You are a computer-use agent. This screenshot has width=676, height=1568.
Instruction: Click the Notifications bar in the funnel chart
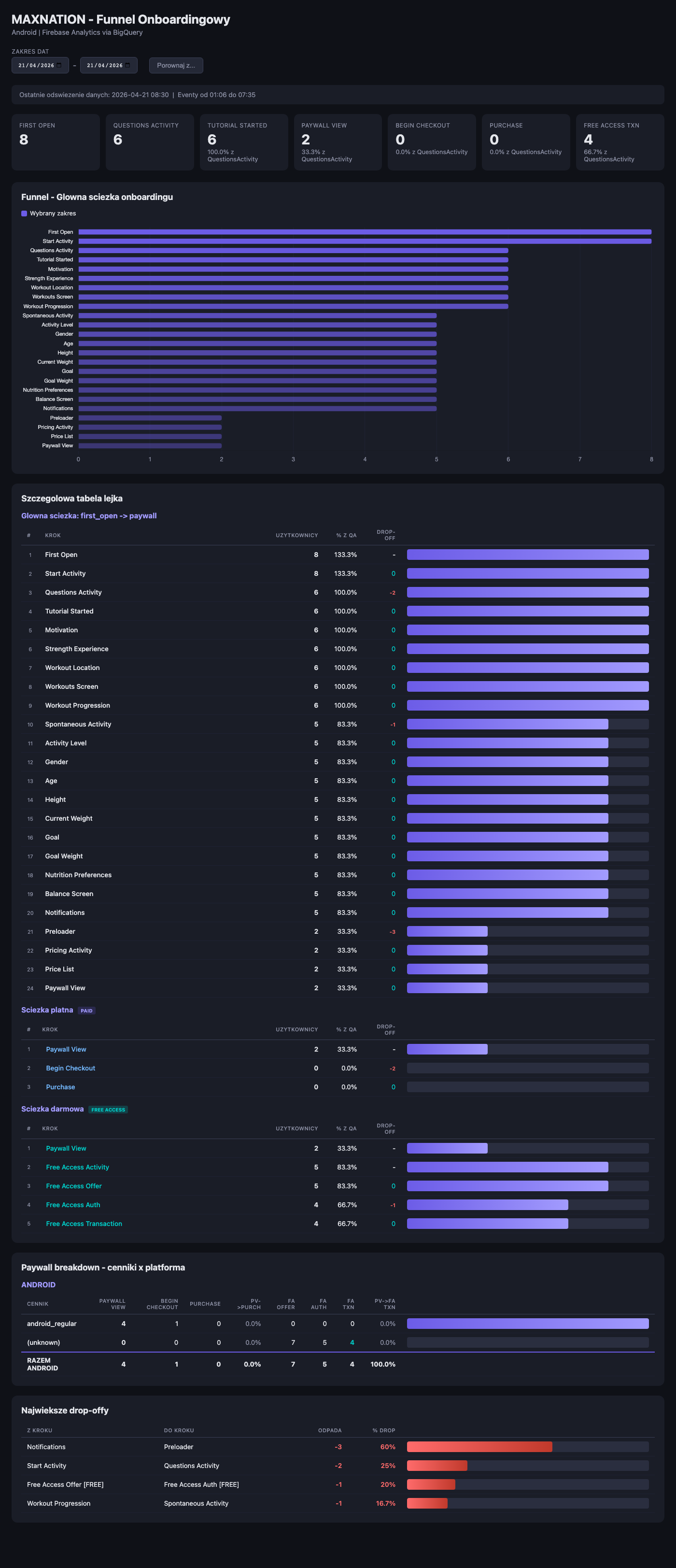coord(257,409)
